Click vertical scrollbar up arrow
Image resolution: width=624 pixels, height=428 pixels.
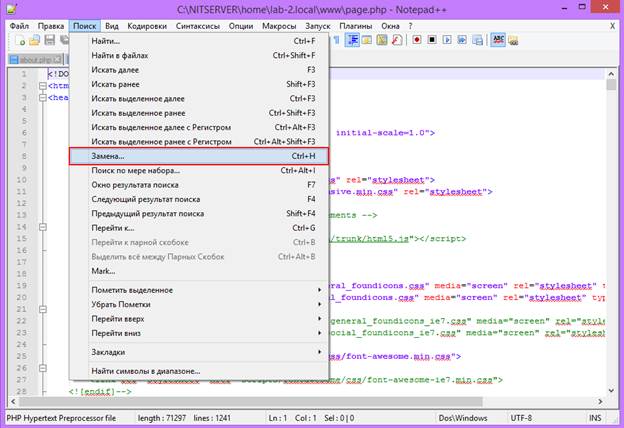tap(611, 74)
